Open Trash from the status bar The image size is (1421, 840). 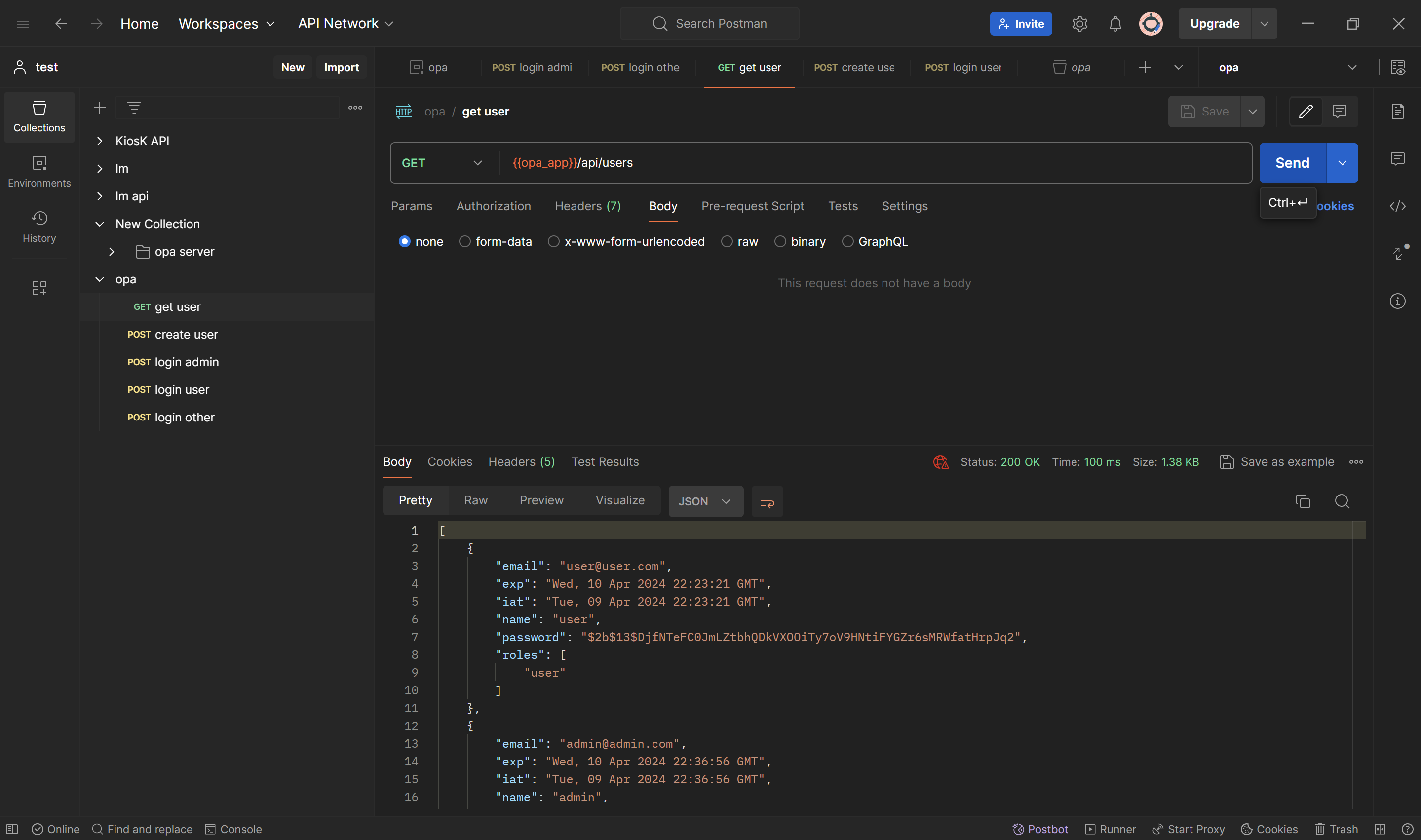1336,829
